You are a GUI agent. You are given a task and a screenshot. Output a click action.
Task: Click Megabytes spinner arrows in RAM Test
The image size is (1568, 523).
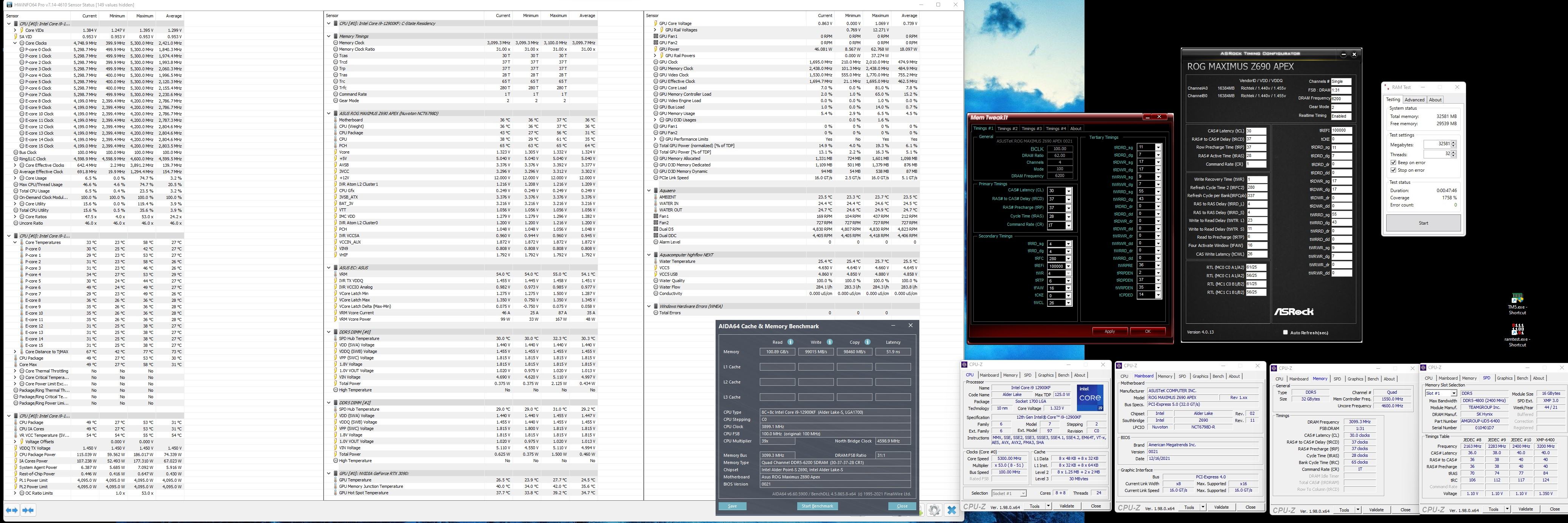[x=1453, y=144]
